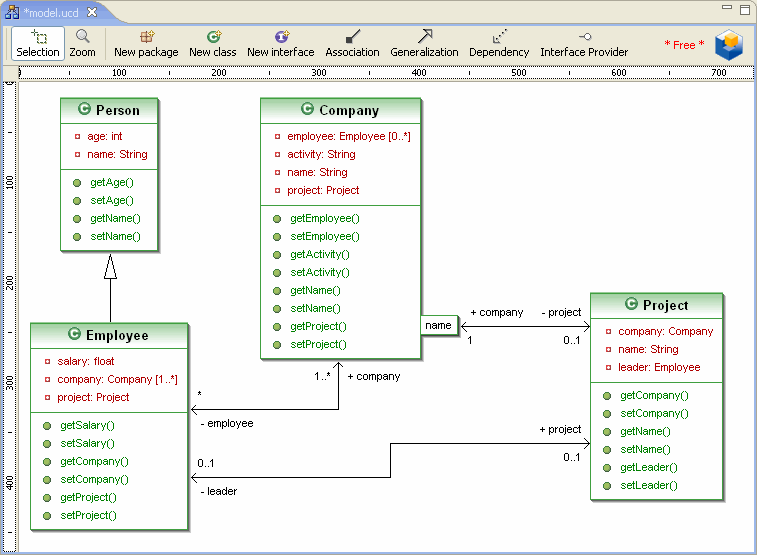The height and width of the screenshot is (555, 757).
Task: Select the salary: float attribute
Action: (x=87, y=361)
